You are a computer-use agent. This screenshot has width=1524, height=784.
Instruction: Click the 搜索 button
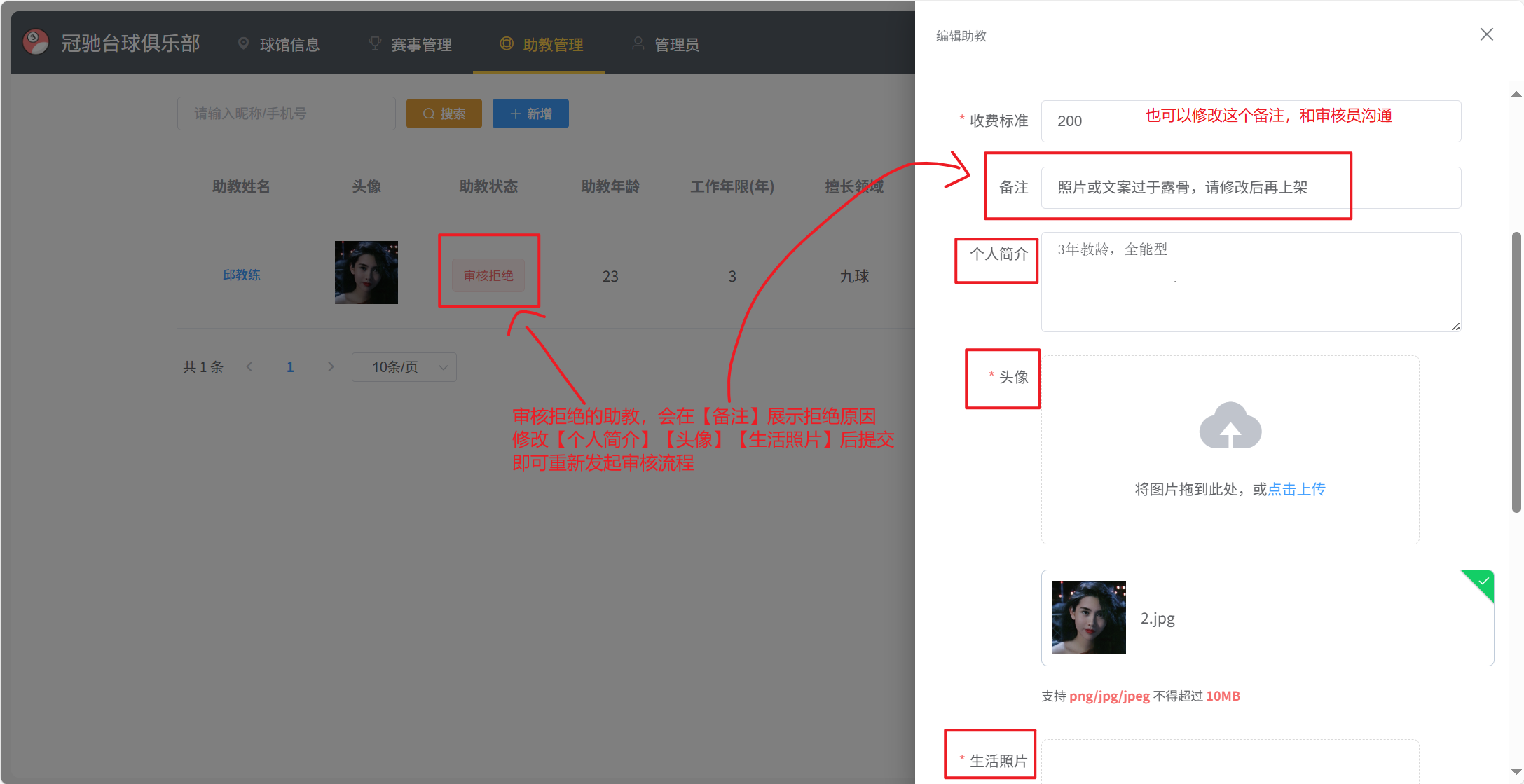(444, 114)
